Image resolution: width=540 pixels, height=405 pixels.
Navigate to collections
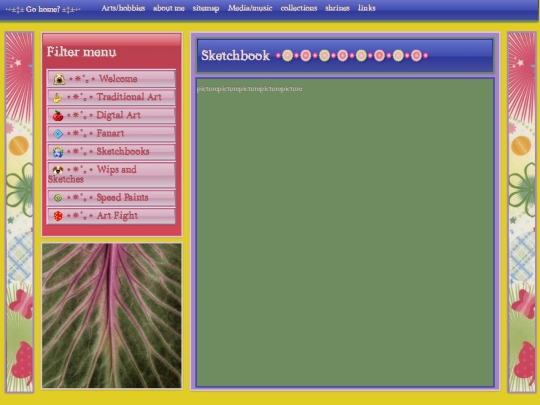click(299, 8)
